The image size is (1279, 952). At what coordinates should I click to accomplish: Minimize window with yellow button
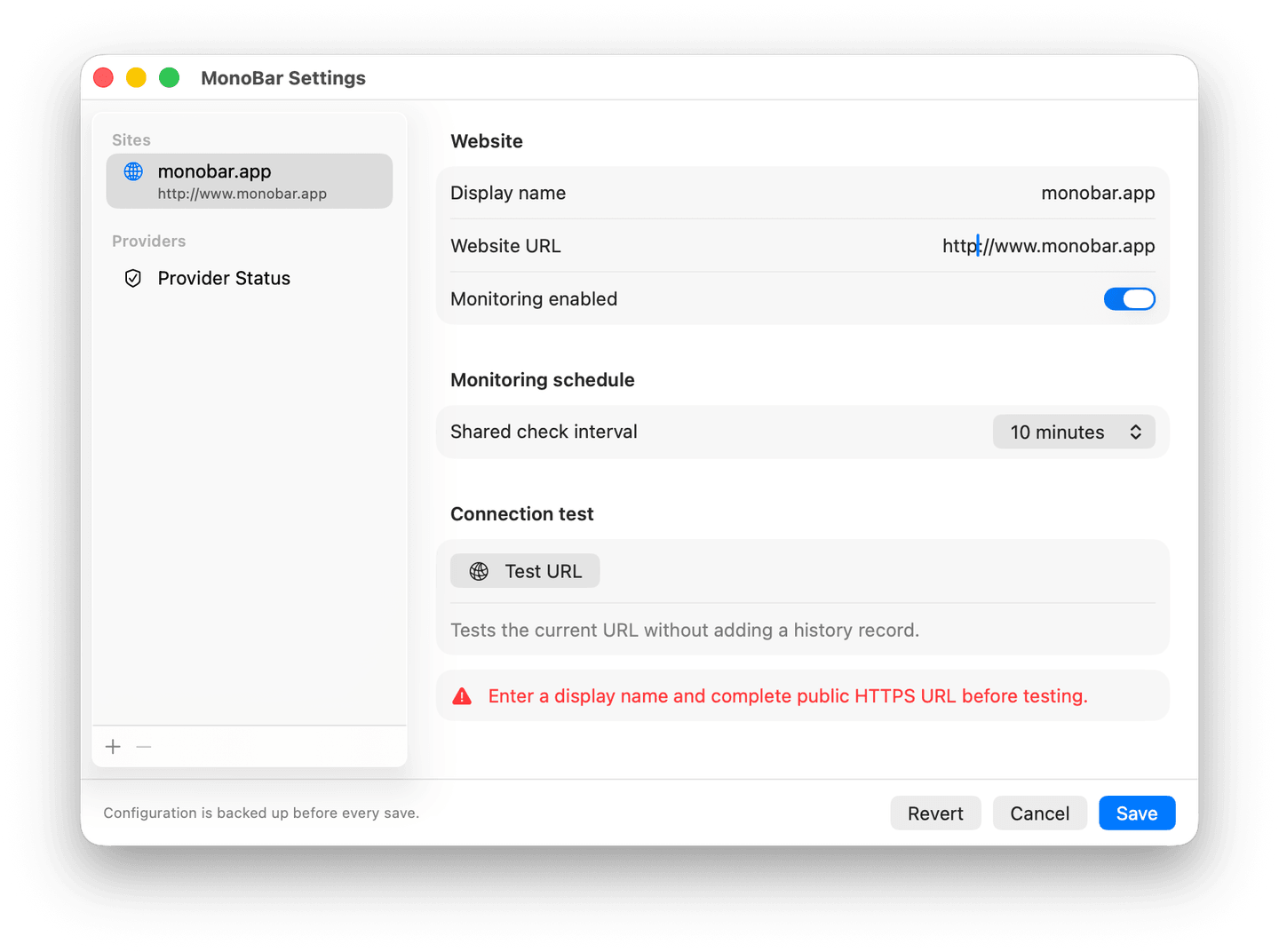[136, 77]
